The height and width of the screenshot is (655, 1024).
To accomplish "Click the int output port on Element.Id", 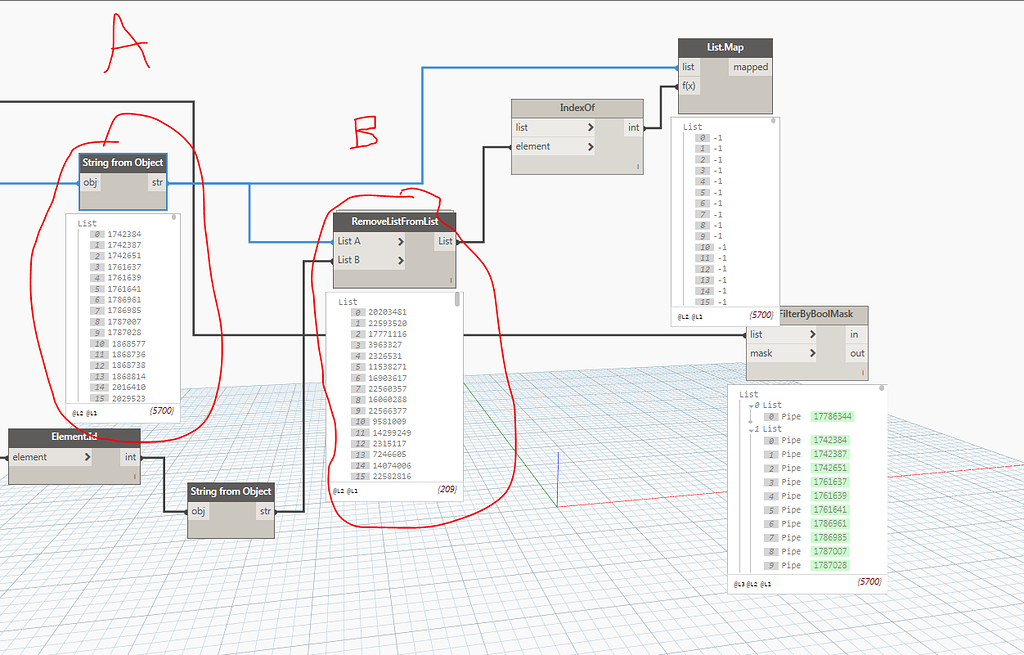I will 131,457.
